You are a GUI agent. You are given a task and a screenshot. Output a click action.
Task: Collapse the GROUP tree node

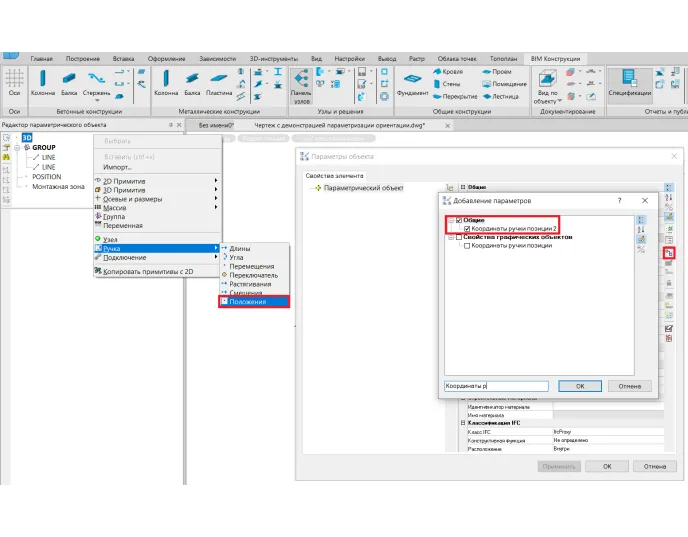tap(17, 148)
